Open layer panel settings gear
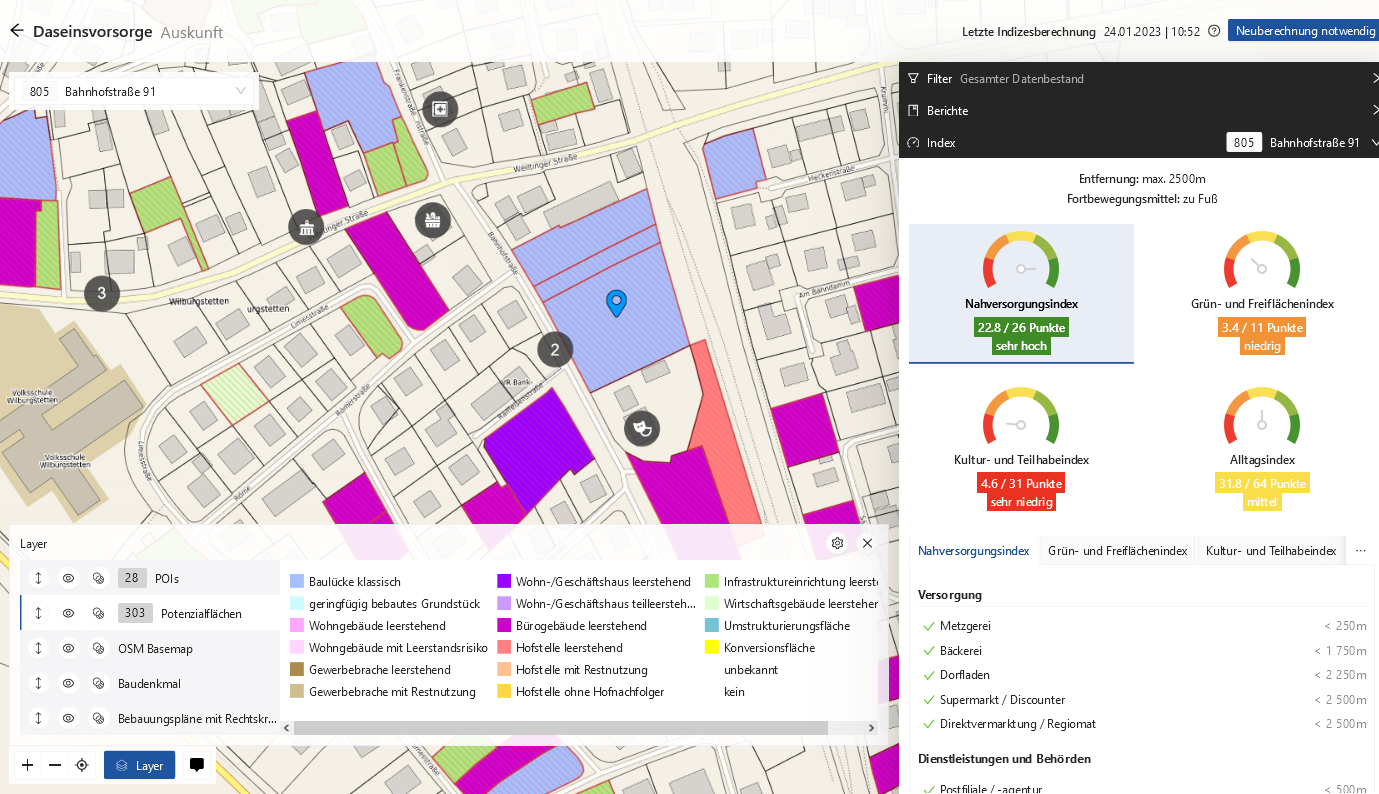Image resolution: width=1379 pixels, height=794 pixels. coord(838,543)
